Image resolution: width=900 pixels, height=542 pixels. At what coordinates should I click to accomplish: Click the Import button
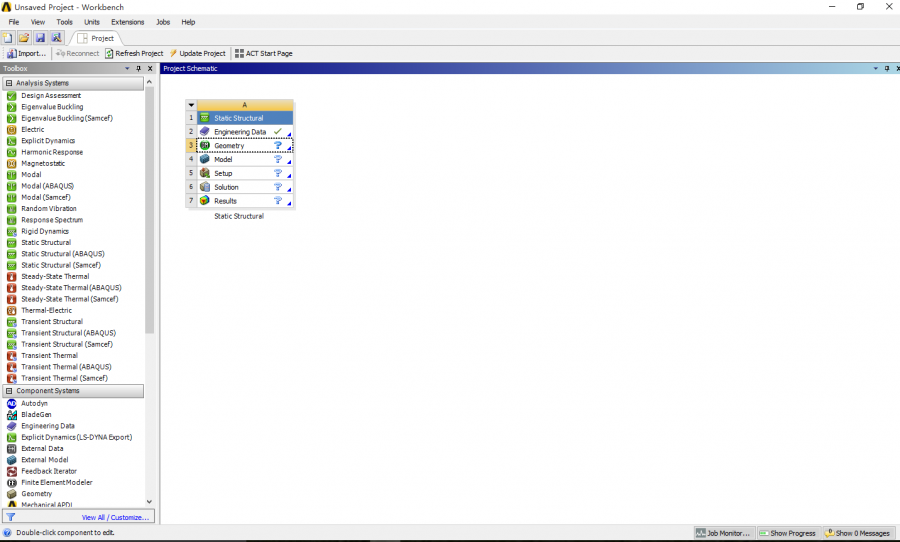[x=26, y=53]
